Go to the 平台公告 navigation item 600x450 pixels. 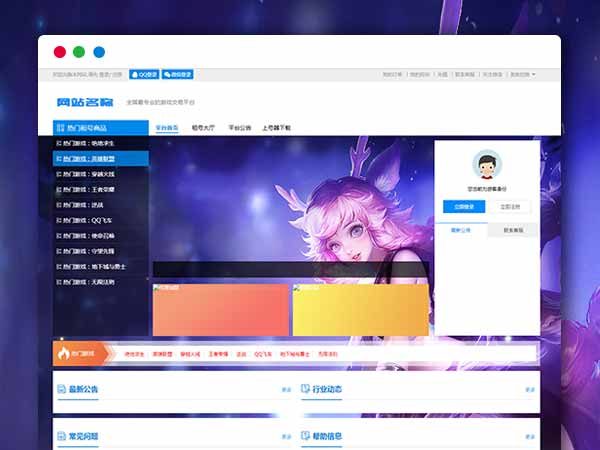tap(240, 128)
